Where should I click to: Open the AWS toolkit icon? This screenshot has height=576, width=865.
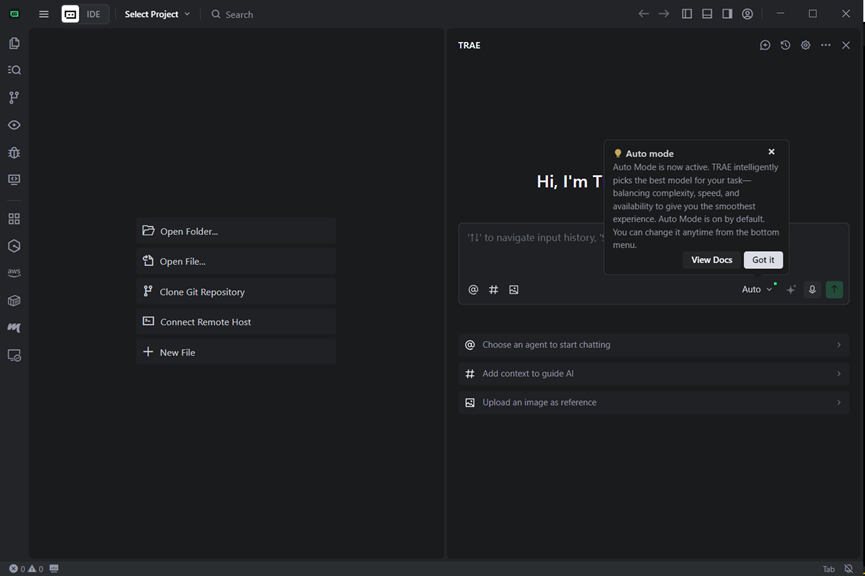click(14, 273)
